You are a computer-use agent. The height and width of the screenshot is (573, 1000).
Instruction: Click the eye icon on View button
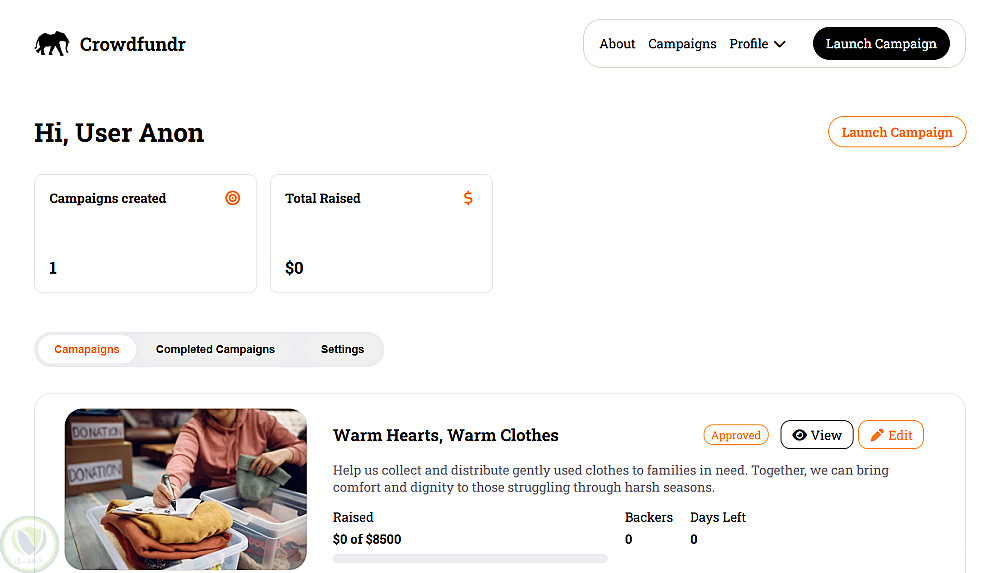(x=799, y=435)
